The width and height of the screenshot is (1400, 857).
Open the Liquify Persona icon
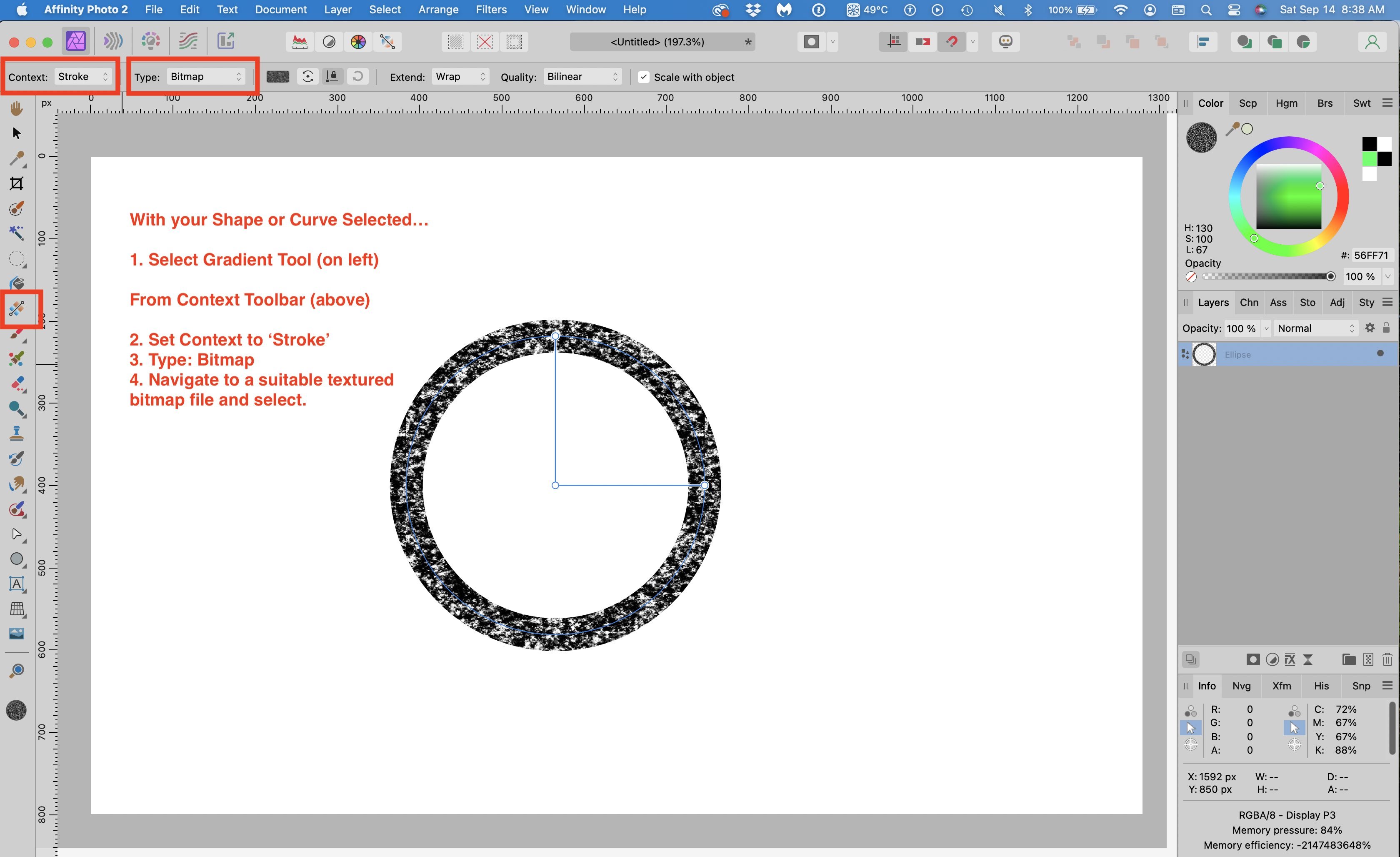[x=113, y=41]
